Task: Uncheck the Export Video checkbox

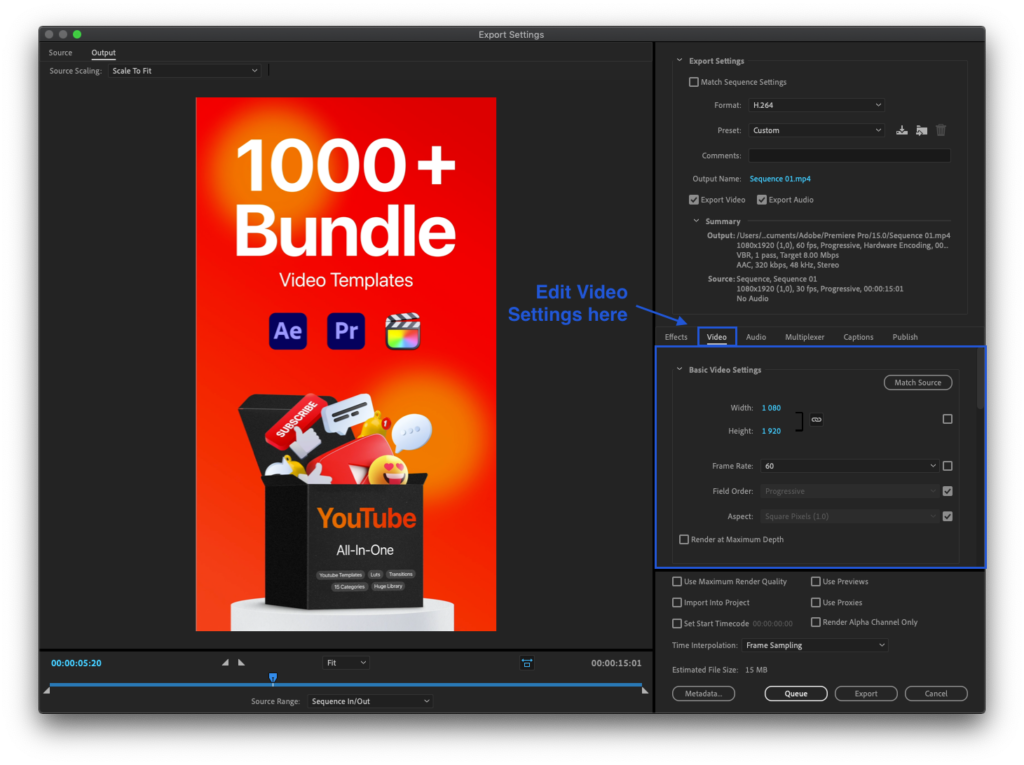Action: (694, 200)
